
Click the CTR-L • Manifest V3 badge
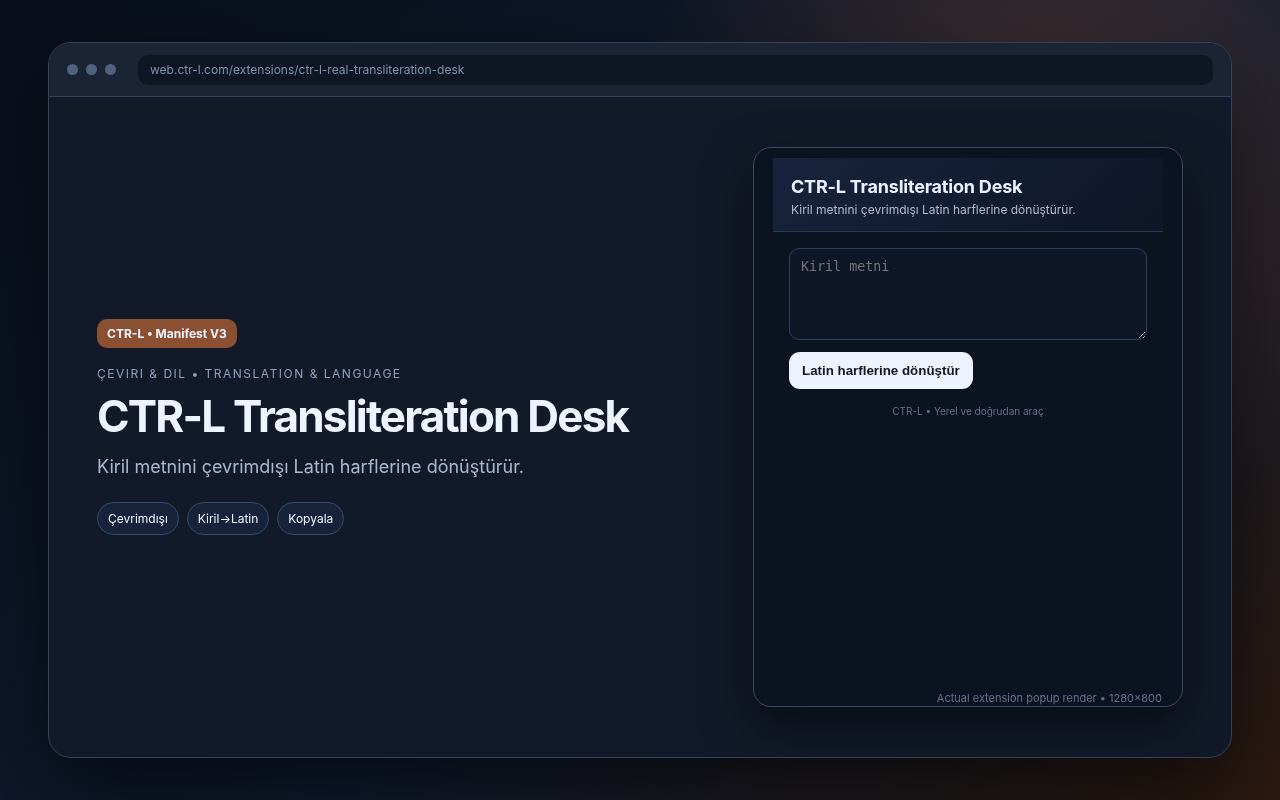(x=167, y=334)
